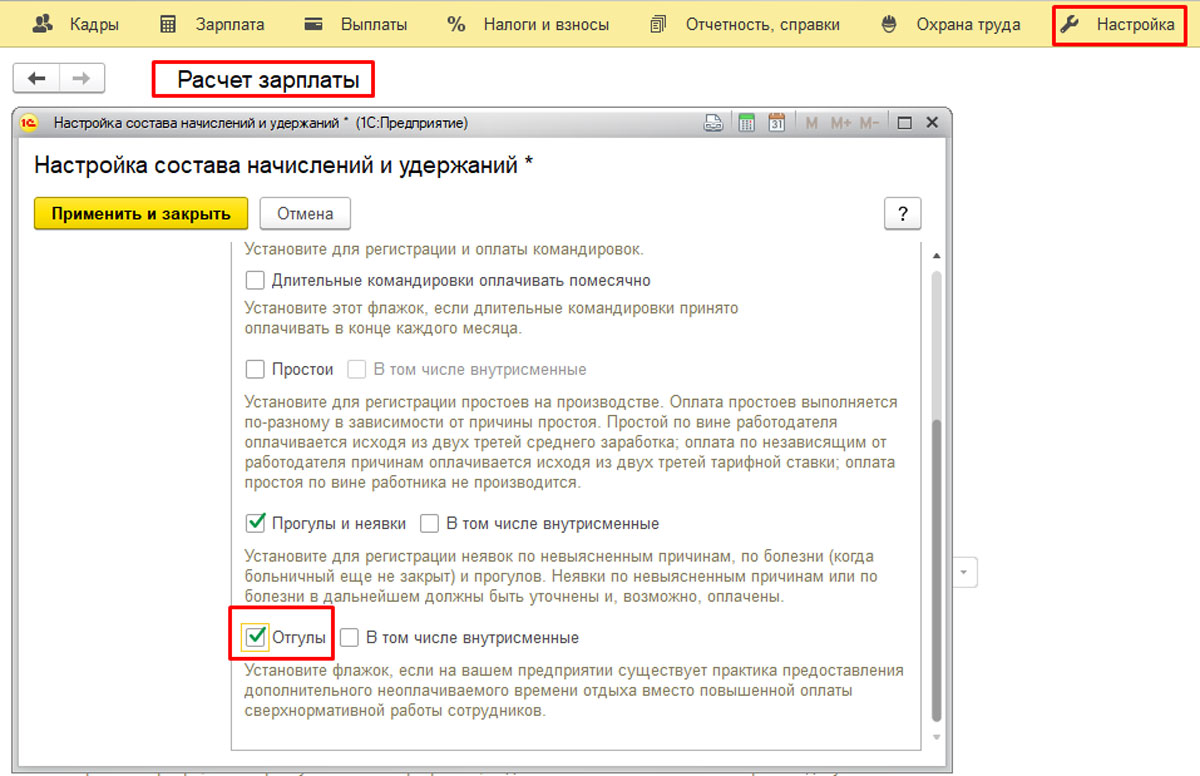This screenshot has height=776, width=1200.
Task: Open the calculator icon in title bar
Action: point(746,123)
